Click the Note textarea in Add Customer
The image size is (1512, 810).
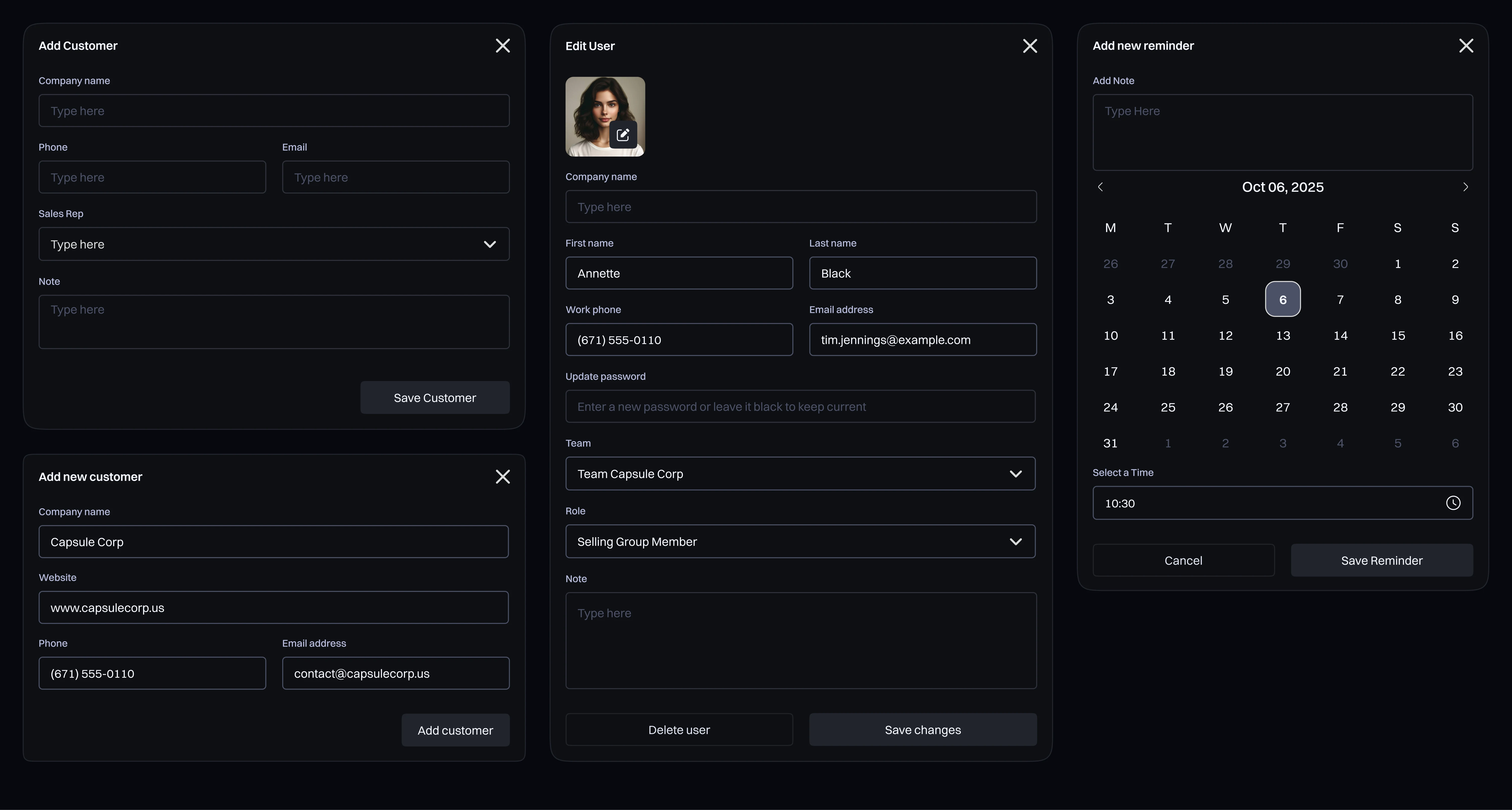coord(274,322)
